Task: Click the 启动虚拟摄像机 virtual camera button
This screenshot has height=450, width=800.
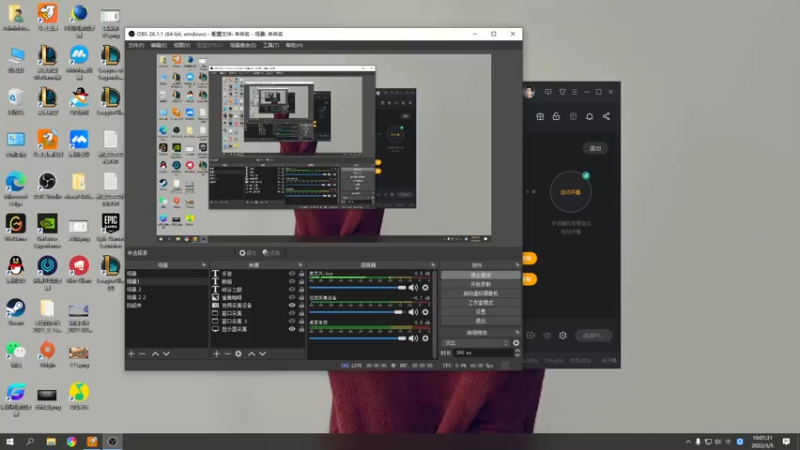Action: coord(481,293)
